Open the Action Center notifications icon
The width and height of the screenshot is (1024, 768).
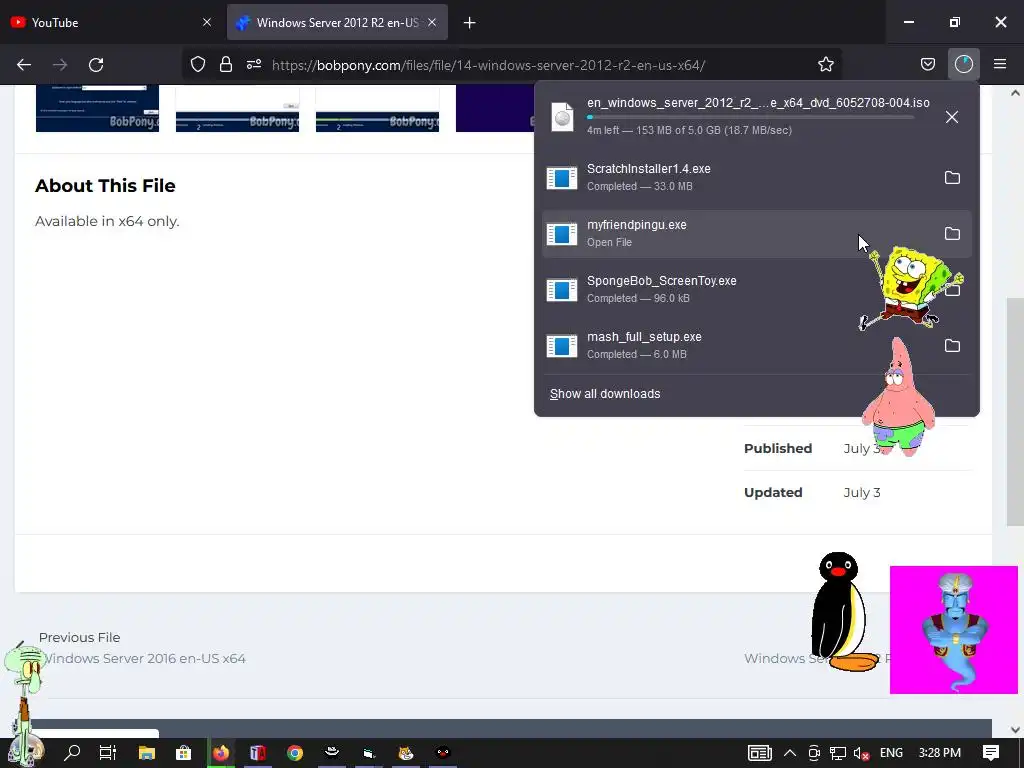991,753
